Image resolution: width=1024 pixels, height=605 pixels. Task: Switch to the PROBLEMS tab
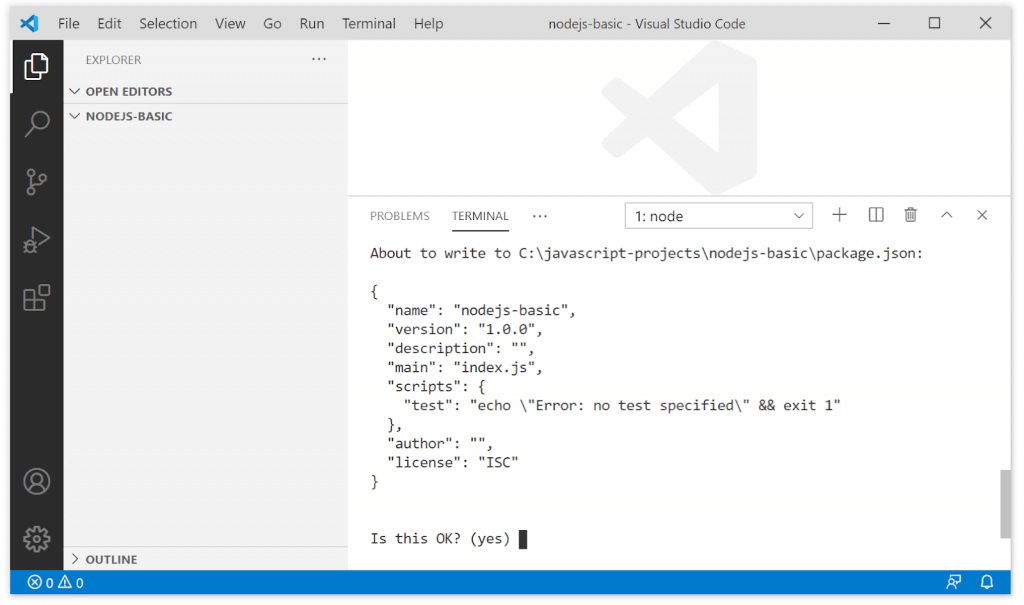(399, 216)
